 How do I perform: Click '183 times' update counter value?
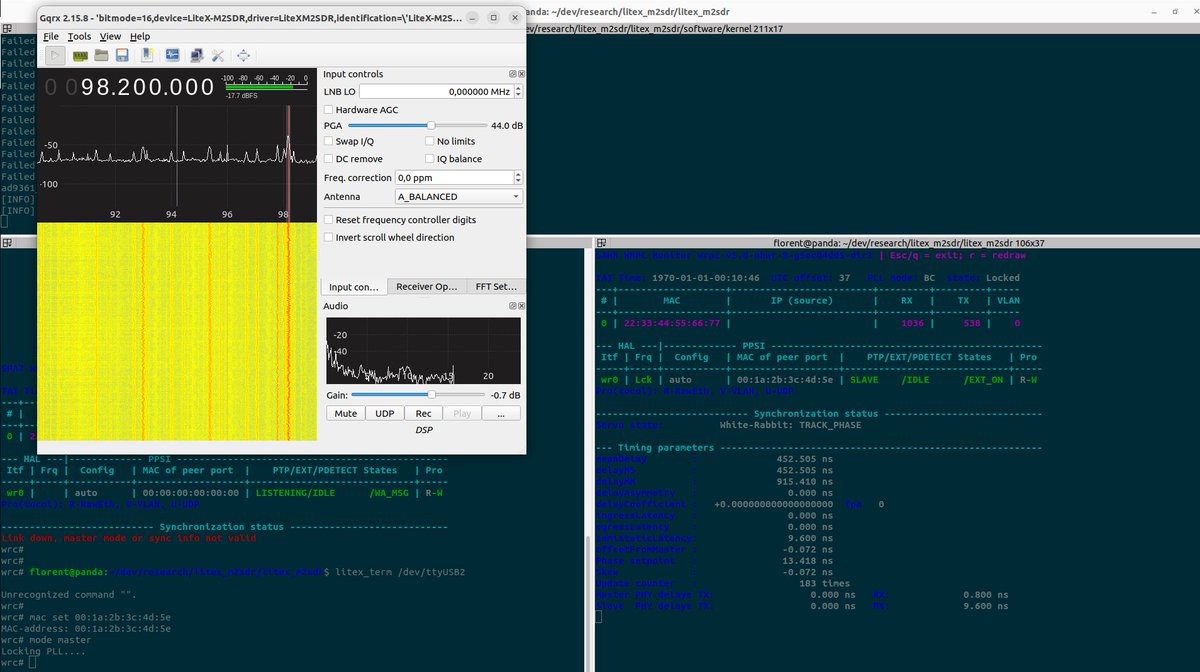(x=824, y=582)
